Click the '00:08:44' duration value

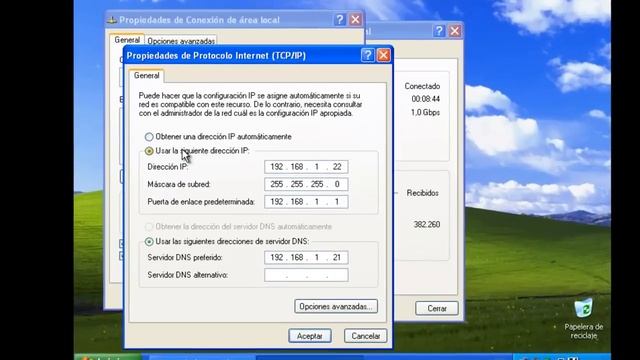[425, 99]
